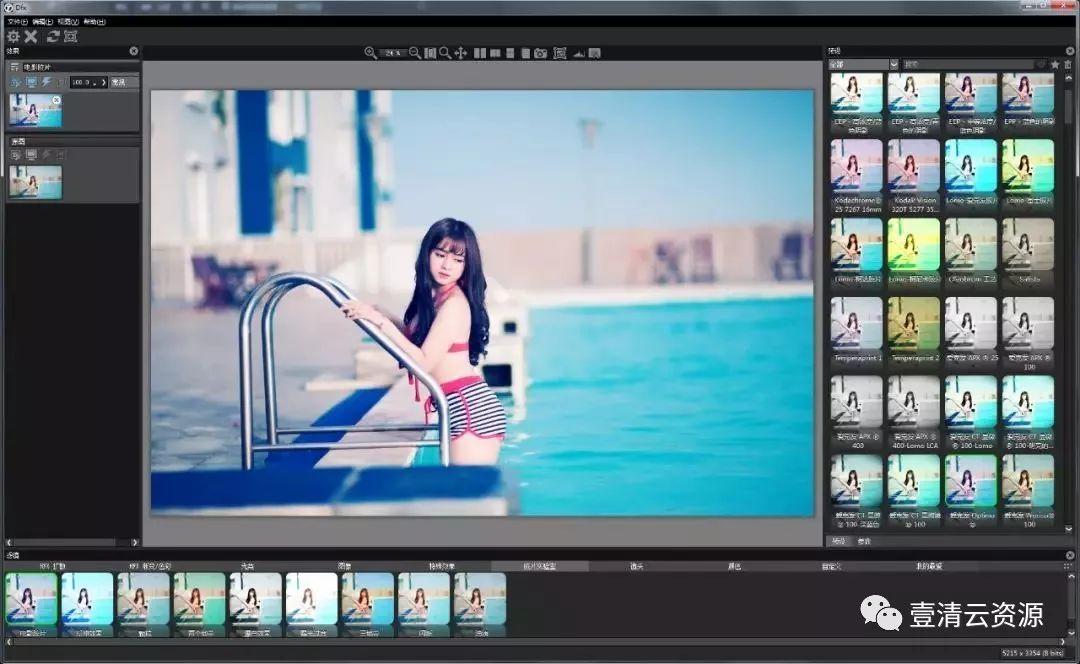Open the 编辑 menu
Screen dimensions: 1080x664
pyautogui.click(x=43, y=21)
